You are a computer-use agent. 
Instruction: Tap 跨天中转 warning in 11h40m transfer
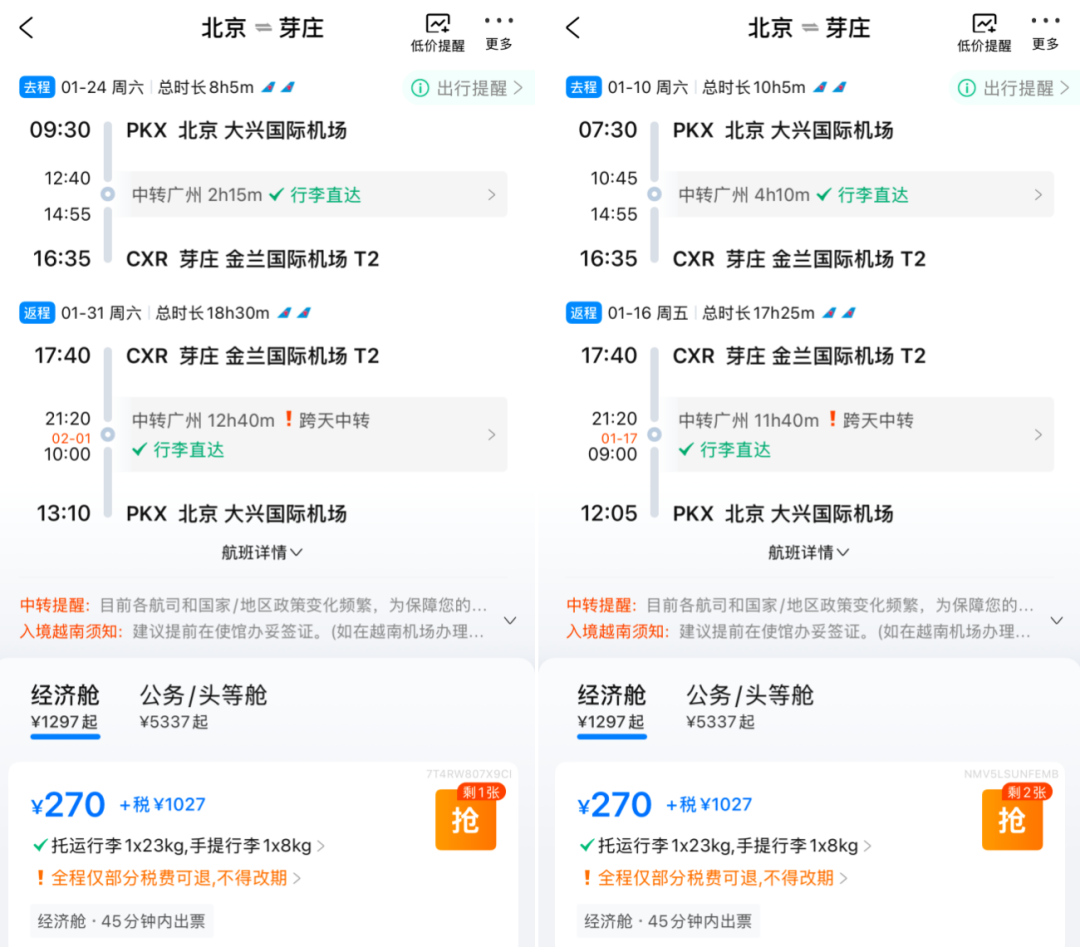873,420
